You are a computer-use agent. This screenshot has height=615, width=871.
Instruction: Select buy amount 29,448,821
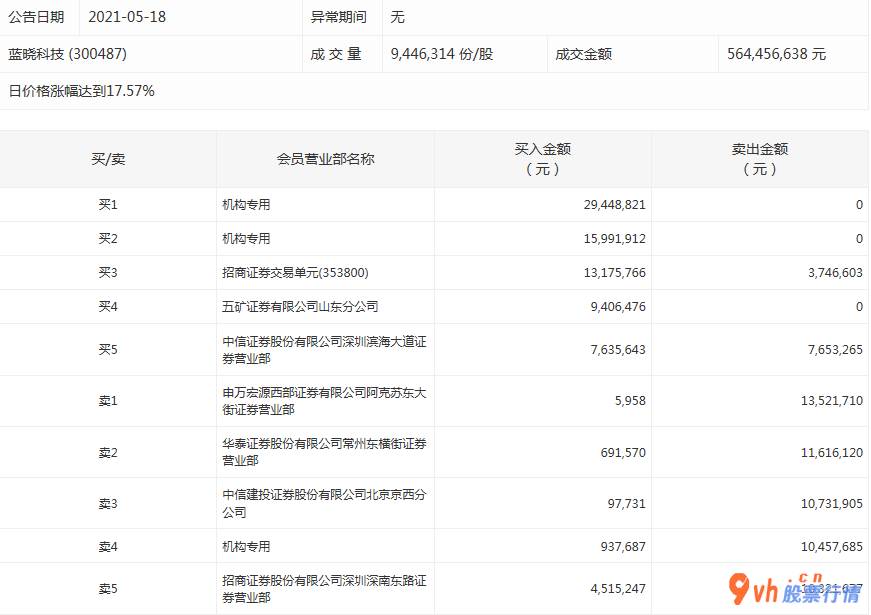(614, 205)
